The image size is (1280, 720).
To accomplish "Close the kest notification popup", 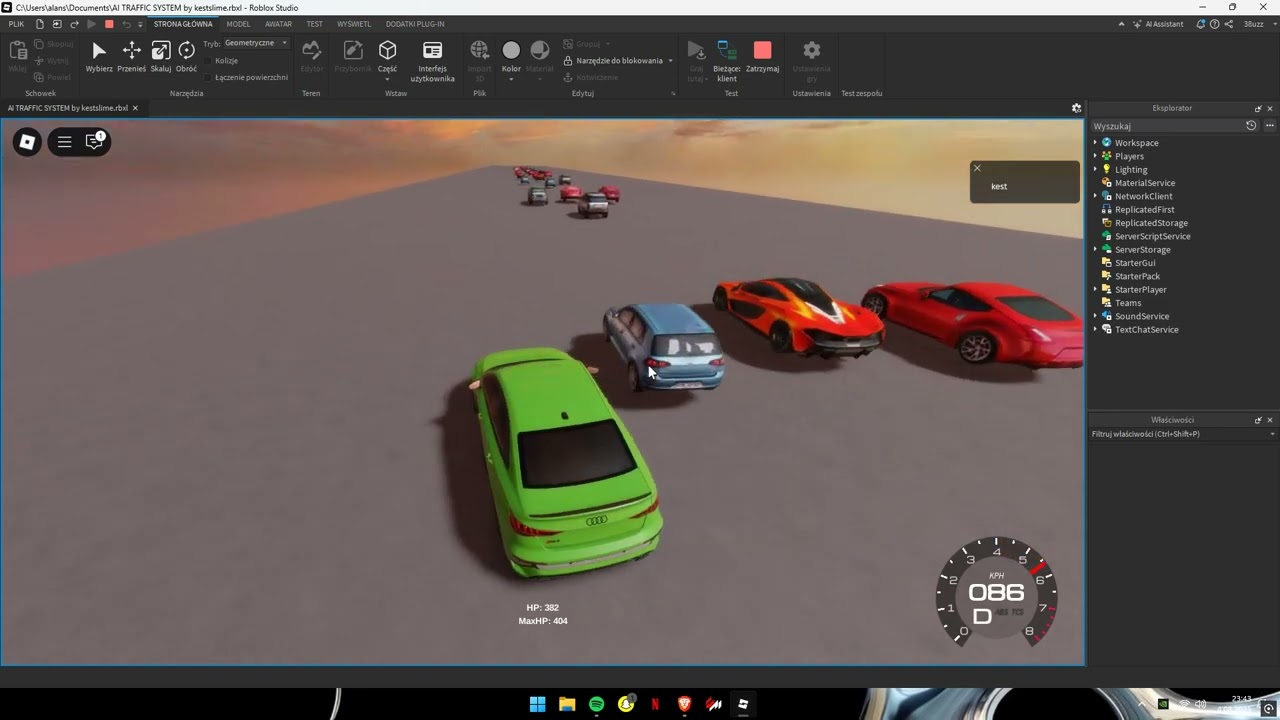I will [x=977, y=168].
